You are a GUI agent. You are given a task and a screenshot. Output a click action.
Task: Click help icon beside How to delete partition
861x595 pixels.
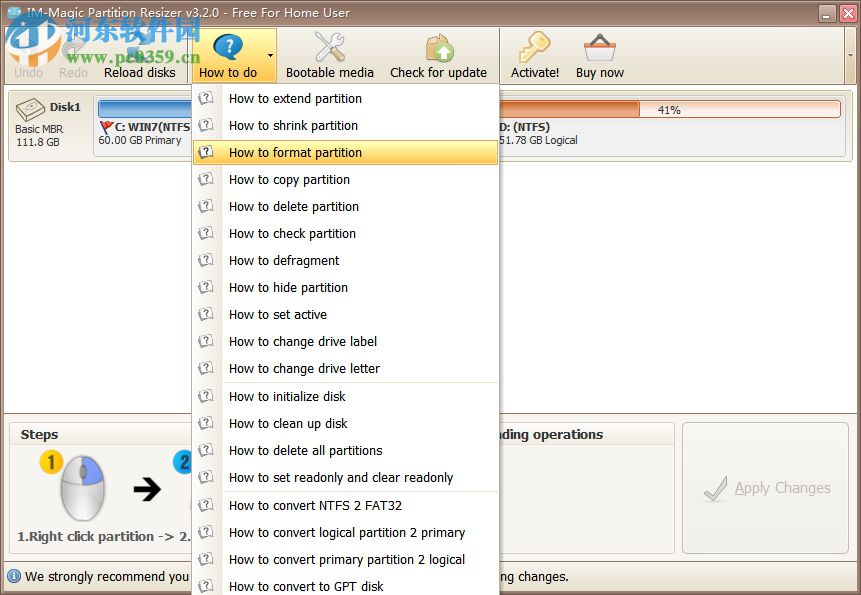(x=206, y=206)
